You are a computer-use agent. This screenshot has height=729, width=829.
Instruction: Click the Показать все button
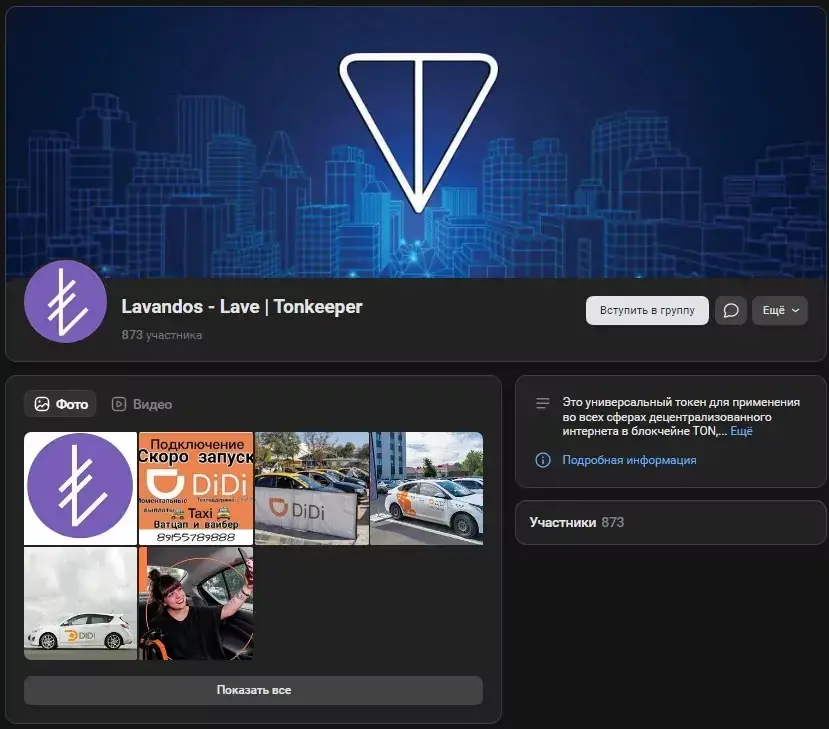[253, 690]
